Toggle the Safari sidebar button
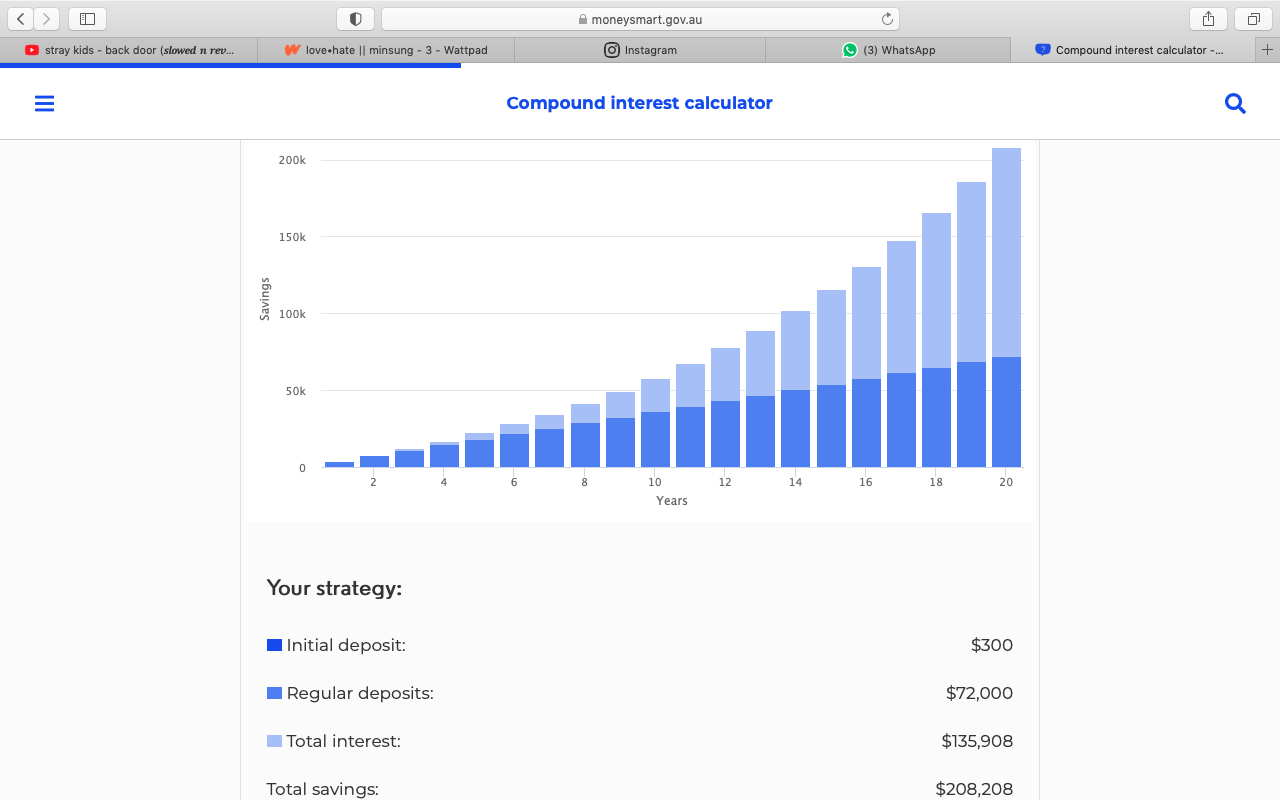Viewport: 1280px width, 800px height. 87,19
